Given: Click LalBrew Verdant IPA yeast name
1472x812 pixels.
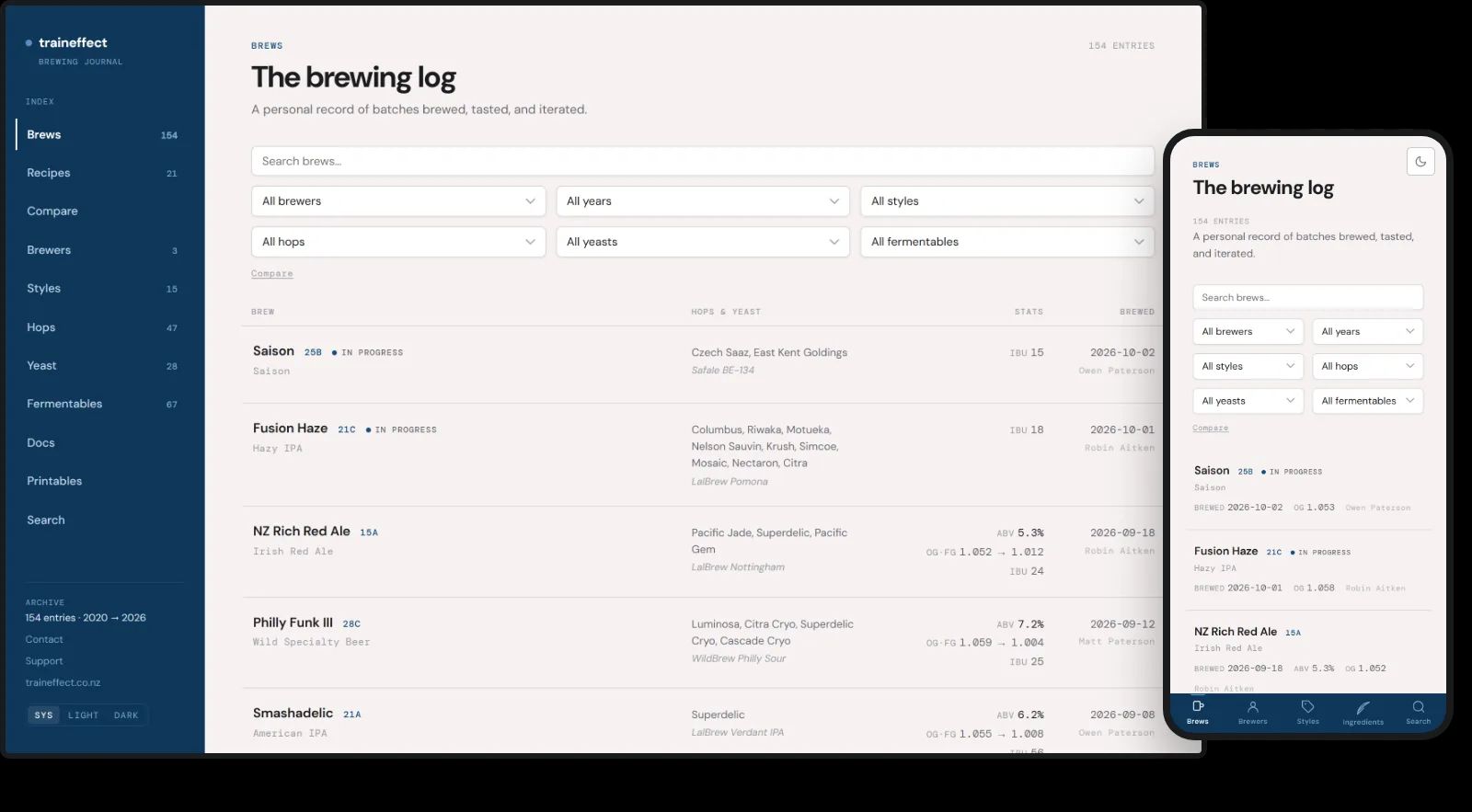Looking at the screenshot, I should pyautogui.click(x=738, y=733).
